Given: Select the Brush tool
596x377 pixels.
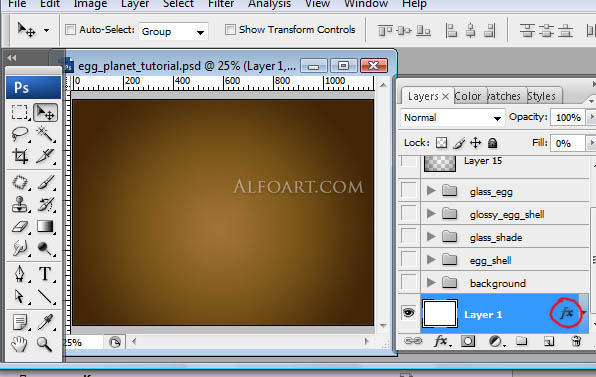Looking at the screenshot, I should click(x=46, y=183).
